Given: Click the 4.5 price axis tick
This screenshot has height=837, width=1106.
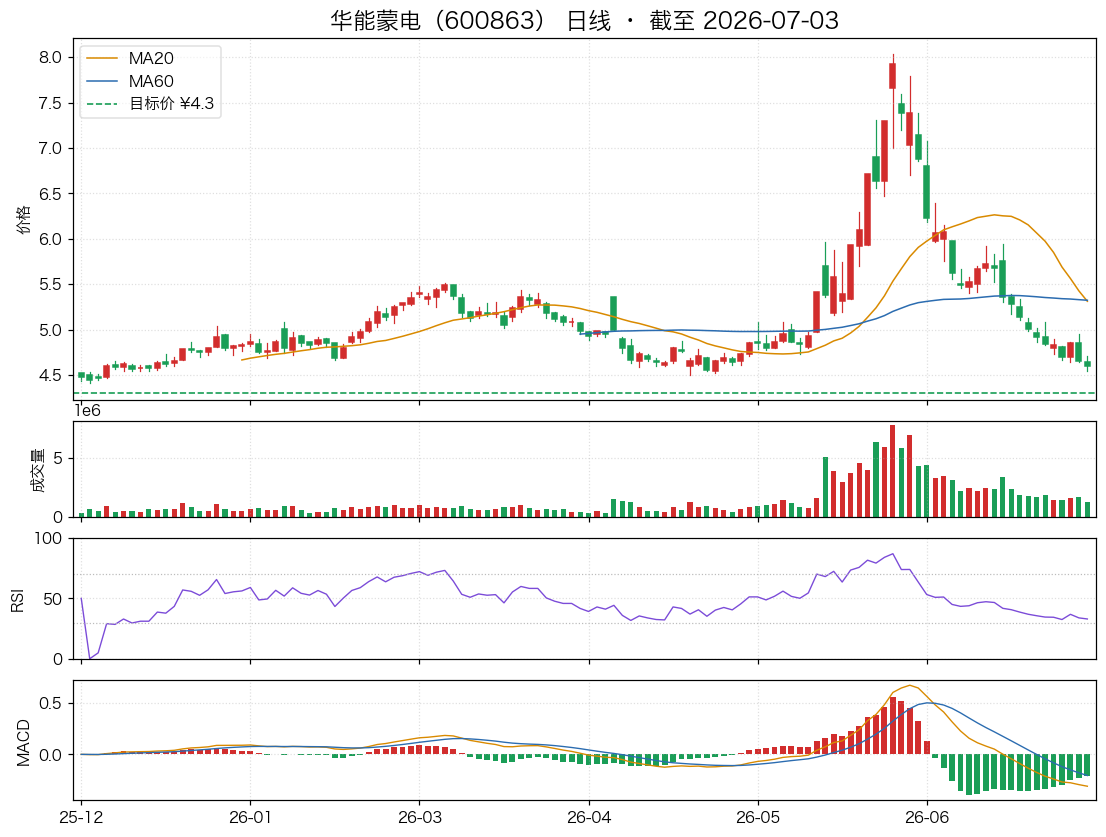Looking at the screenshot, I should [x=51, y=376].
